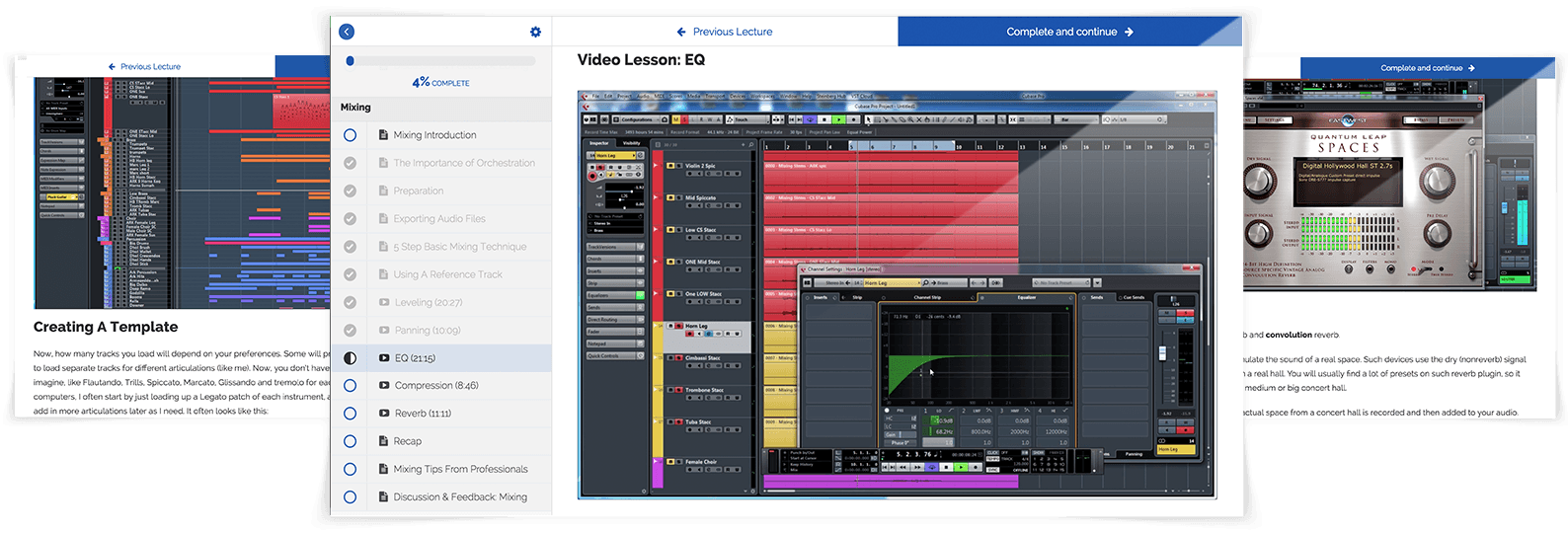Open the settings gear icon in sidebar
This screenshot has height=534, width=1568.
(535, 32)
